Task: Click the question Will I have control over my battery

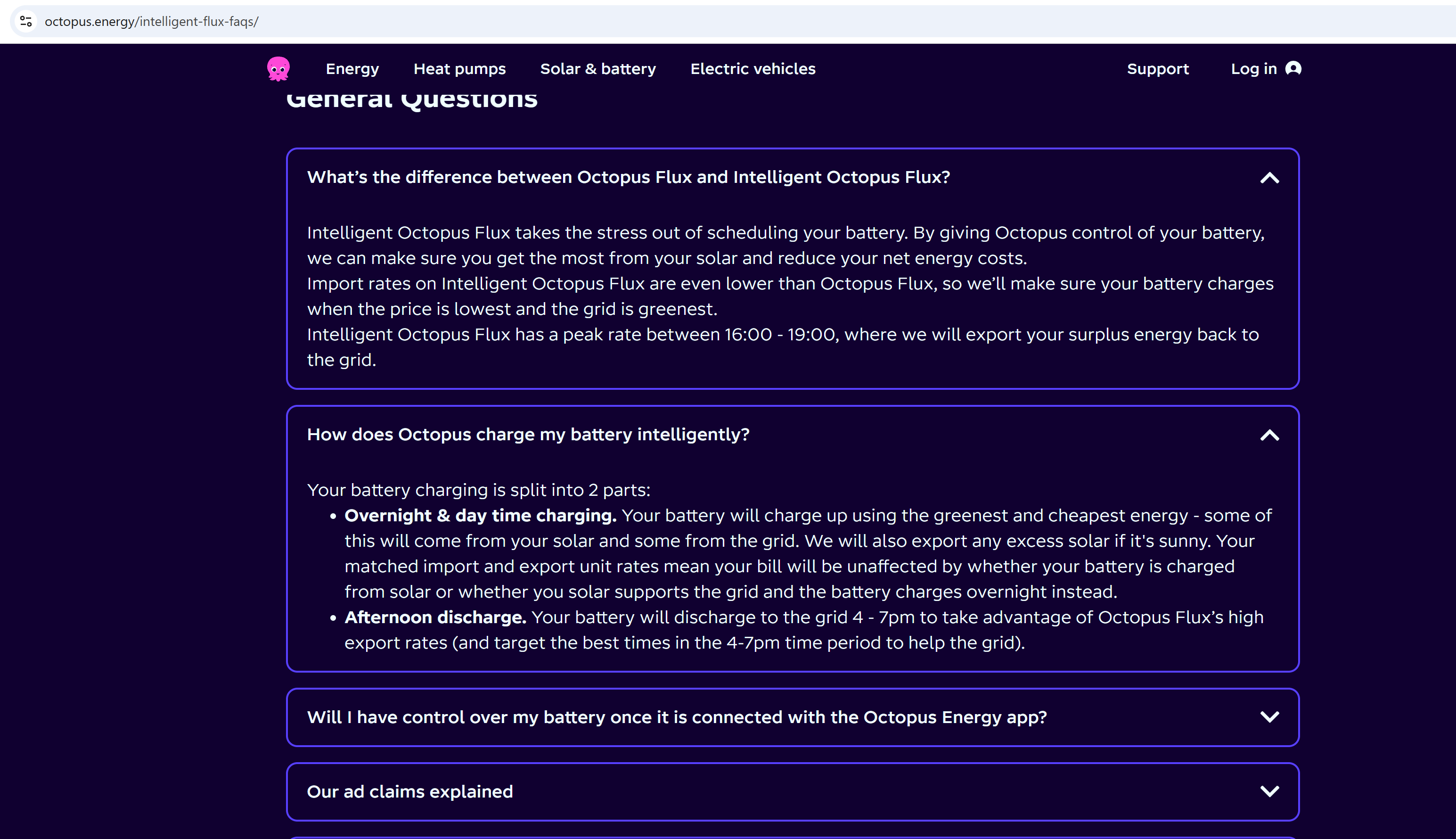Action: 677,717
